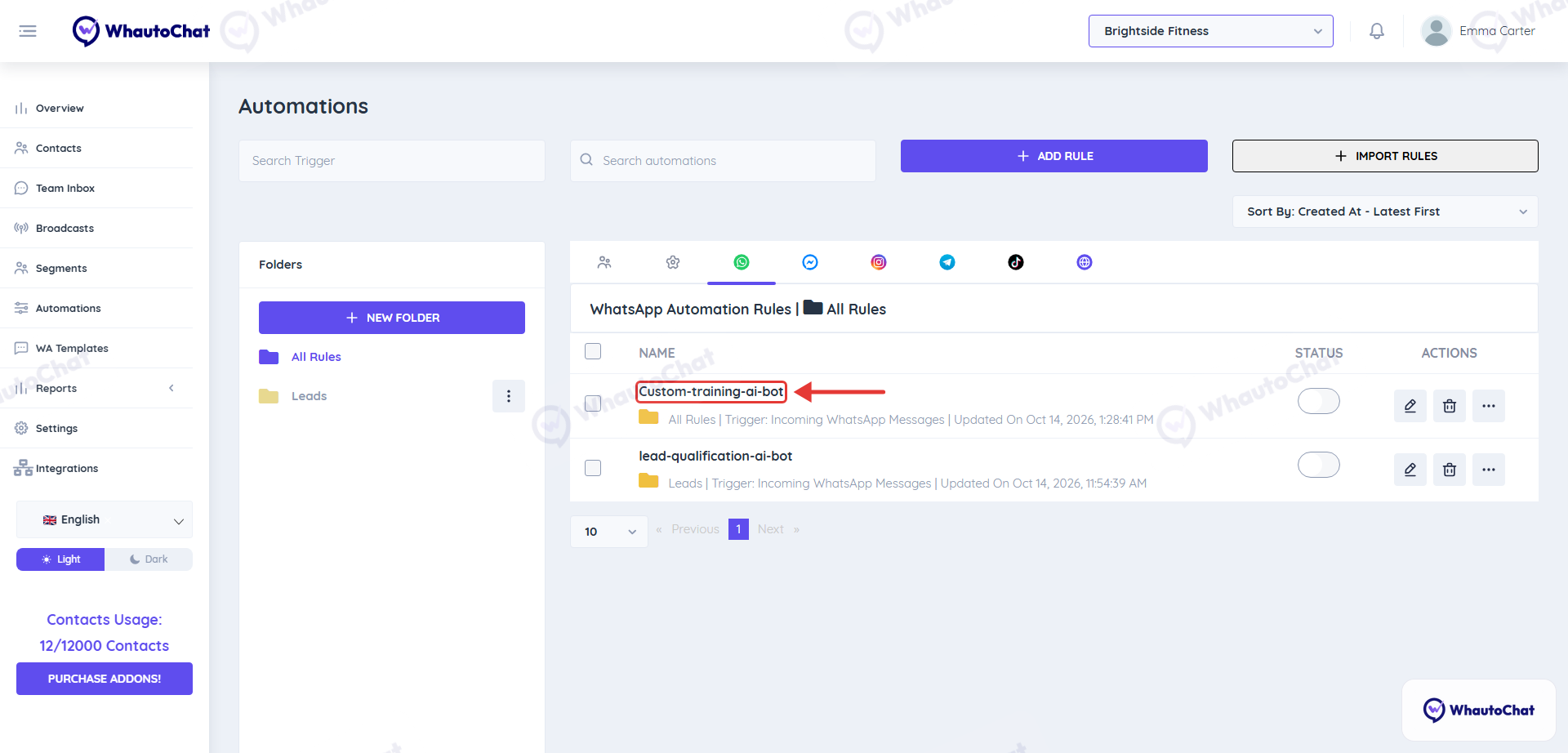This screenshot has width=1568, height=753.
Task: Open the WhautoChat chat widget
Action: tap(1479, 710)
